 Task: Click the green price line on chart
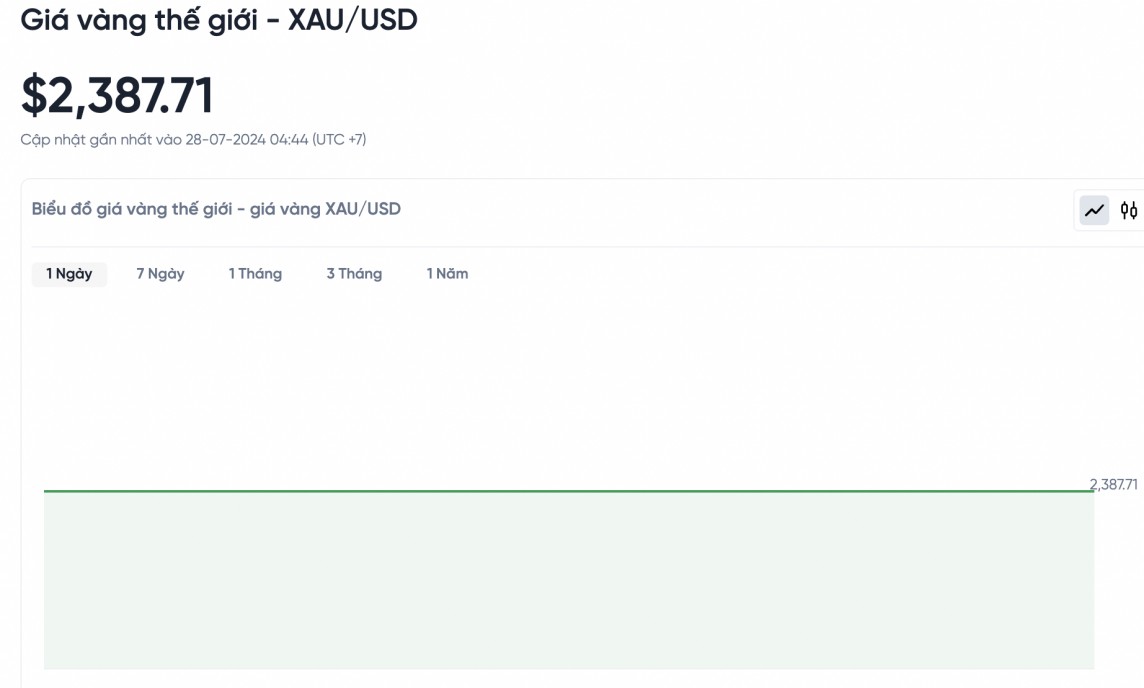[x=568, y=491]
